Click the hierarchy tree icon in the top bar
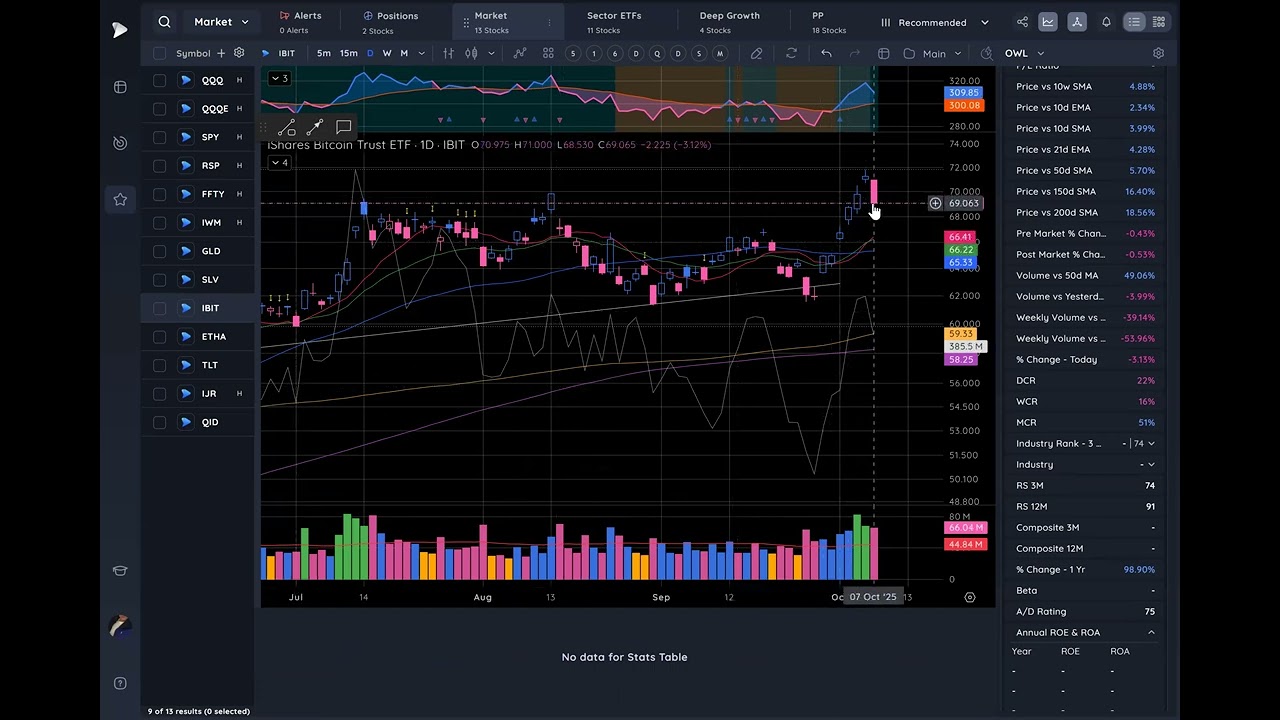 coord(1076,22)
